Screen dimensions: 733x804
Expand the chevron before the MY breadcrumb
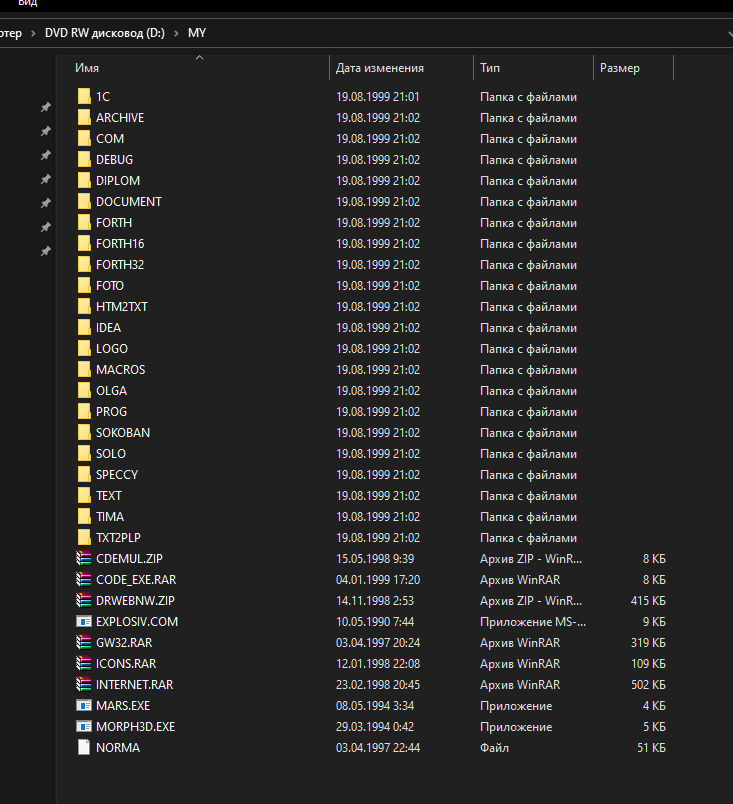tap(176, 33)
